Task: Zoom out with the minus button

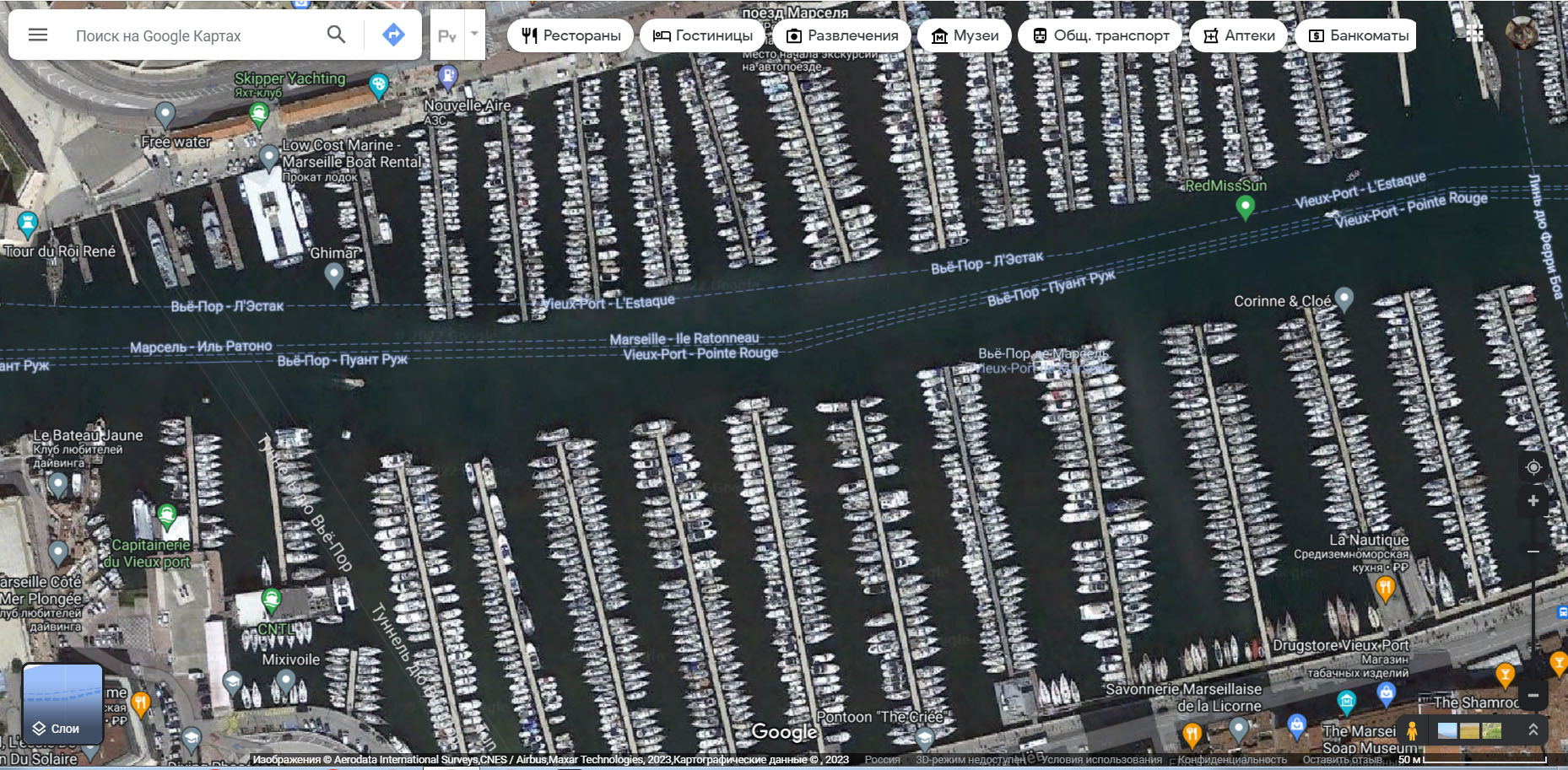Action: pyautogui.click(x=1533, y=696)
